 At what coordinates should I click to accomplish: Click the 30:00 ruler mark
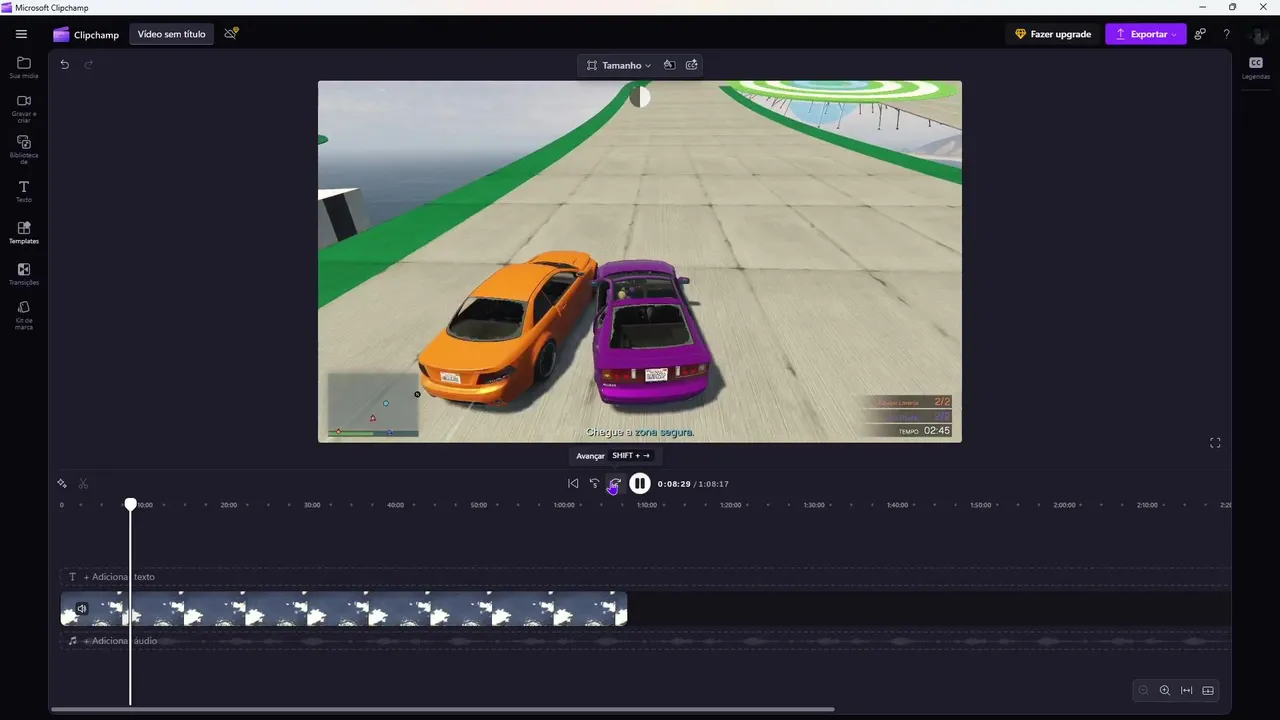click(x=312, y=505)
